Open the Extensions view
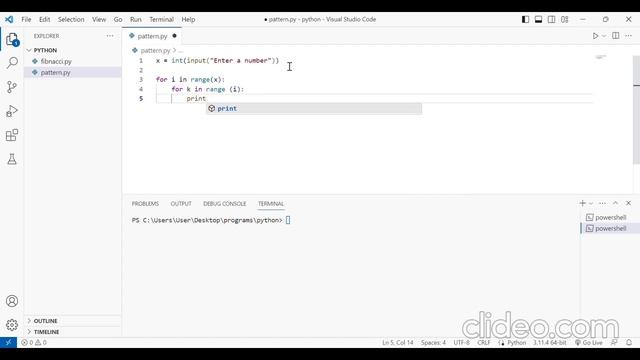Image resolution: width=640 pixels, height=360 pixels. (x=12, y=135)
